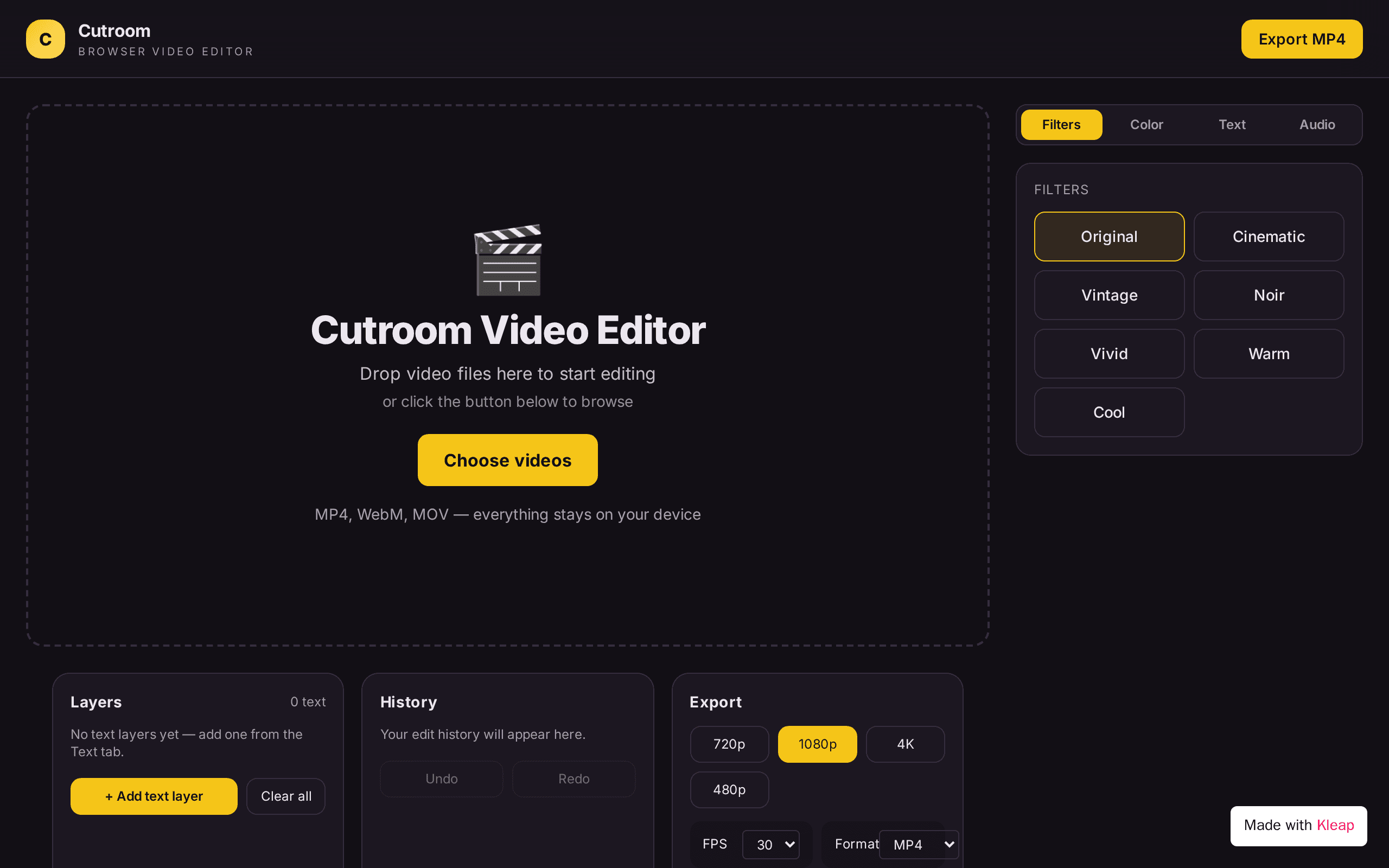Viewport: 1389px width, 868px height.
Task: Open the Made with Kleap link
Action: [x=1298, y=826]
